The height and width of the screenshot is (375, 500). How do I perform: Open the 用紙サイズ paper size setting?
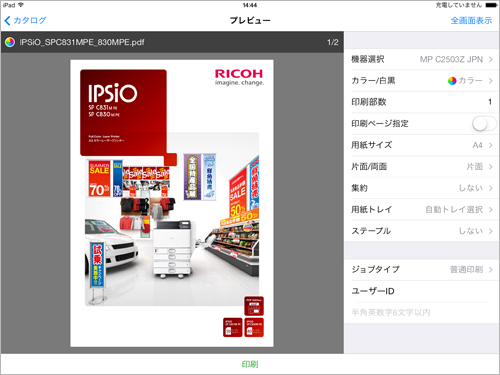[422, 145]
